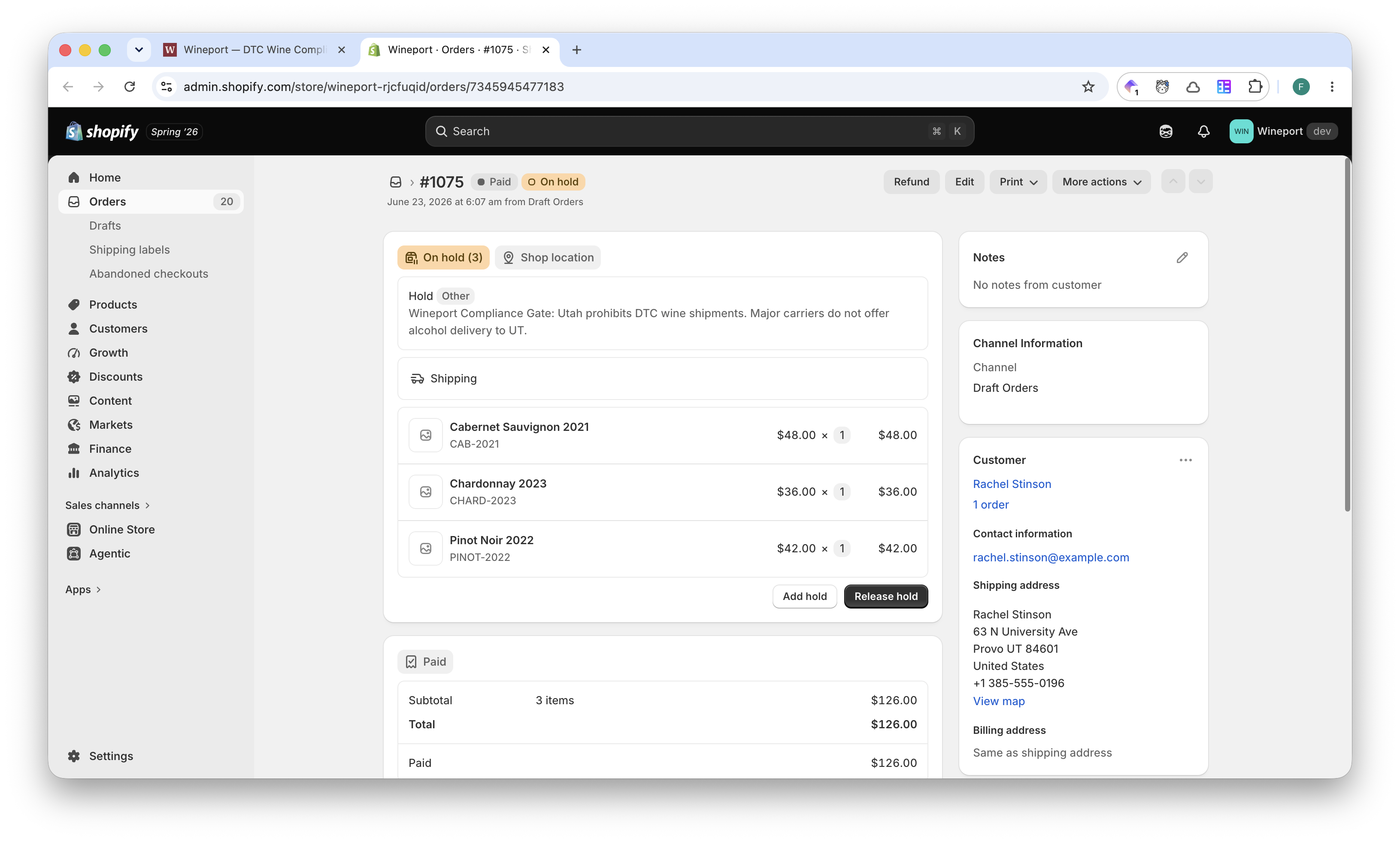Viewport: 1400px width, 842px height.
Task: Click the Shopify logo in header
Action: click(102, 131)
